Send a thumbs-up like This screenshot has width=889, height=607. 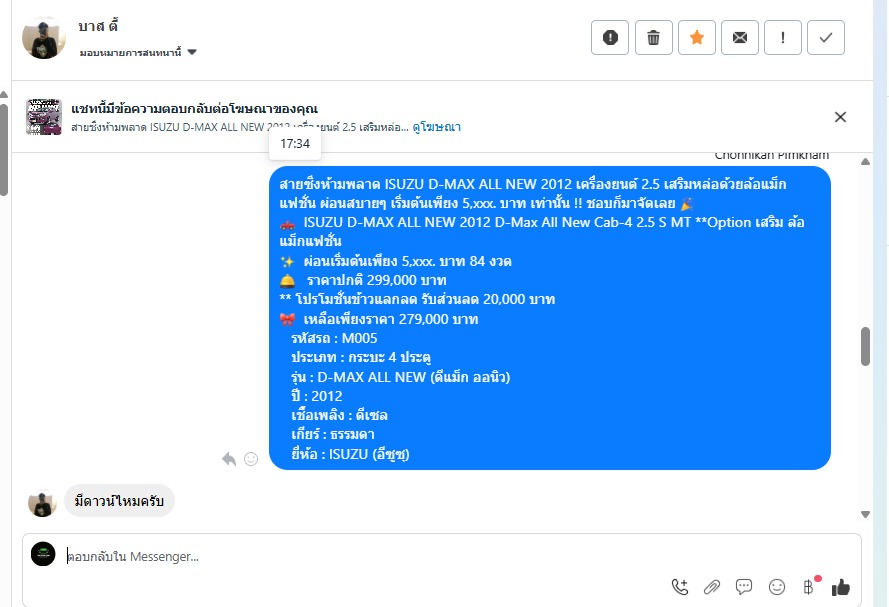841,587
